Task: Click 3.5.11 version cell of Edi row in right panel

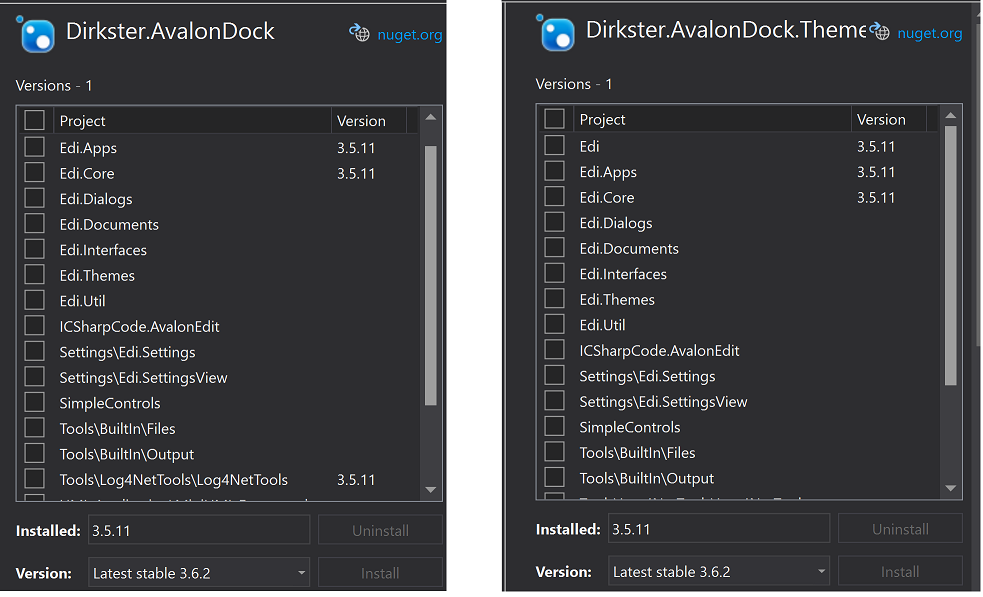Action: coord(876,146)
